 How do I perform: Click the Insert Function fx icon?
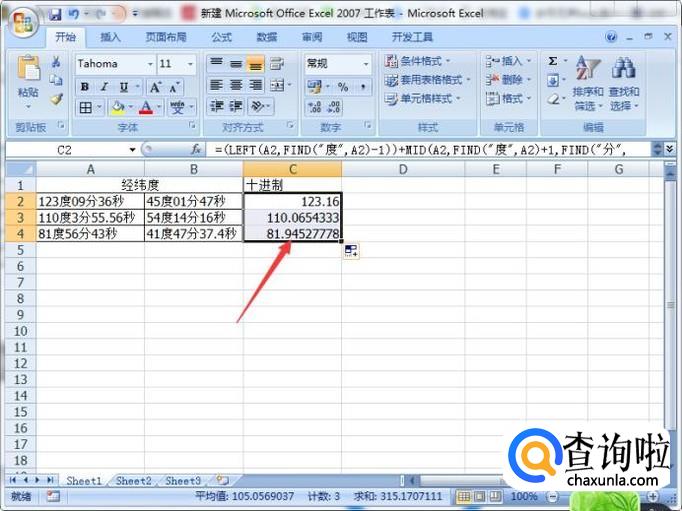pos(196,149)
